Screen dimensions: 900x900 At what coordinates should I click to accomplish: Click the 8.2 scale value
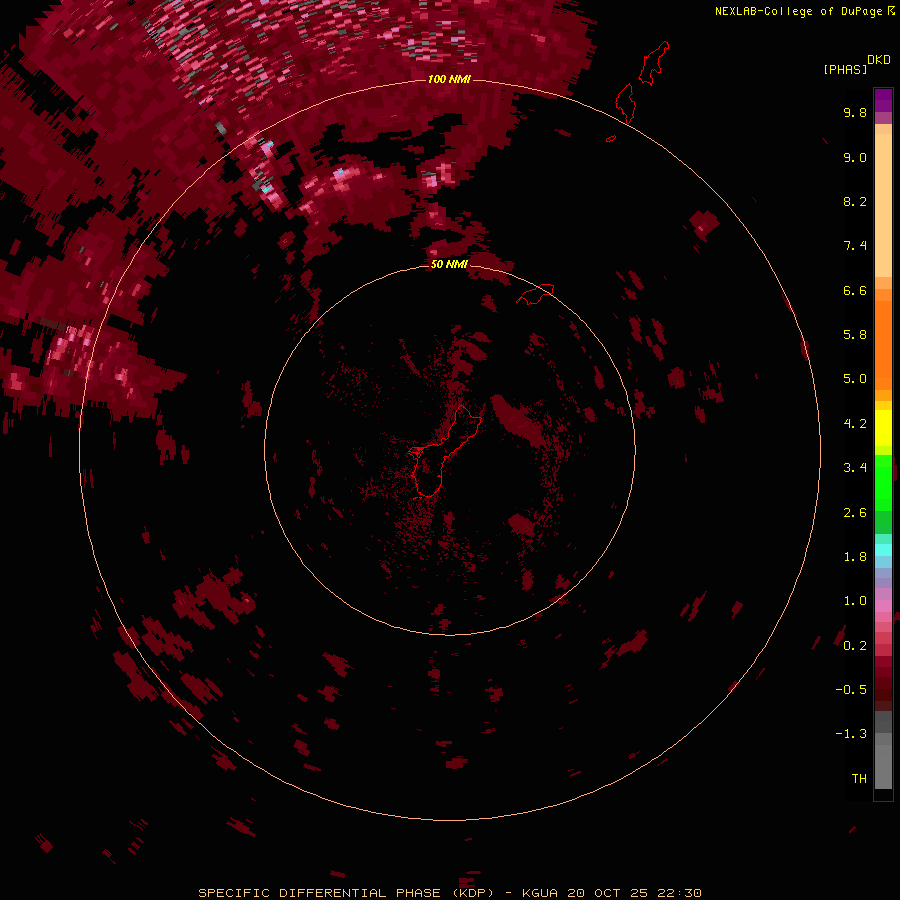point(855,201)
